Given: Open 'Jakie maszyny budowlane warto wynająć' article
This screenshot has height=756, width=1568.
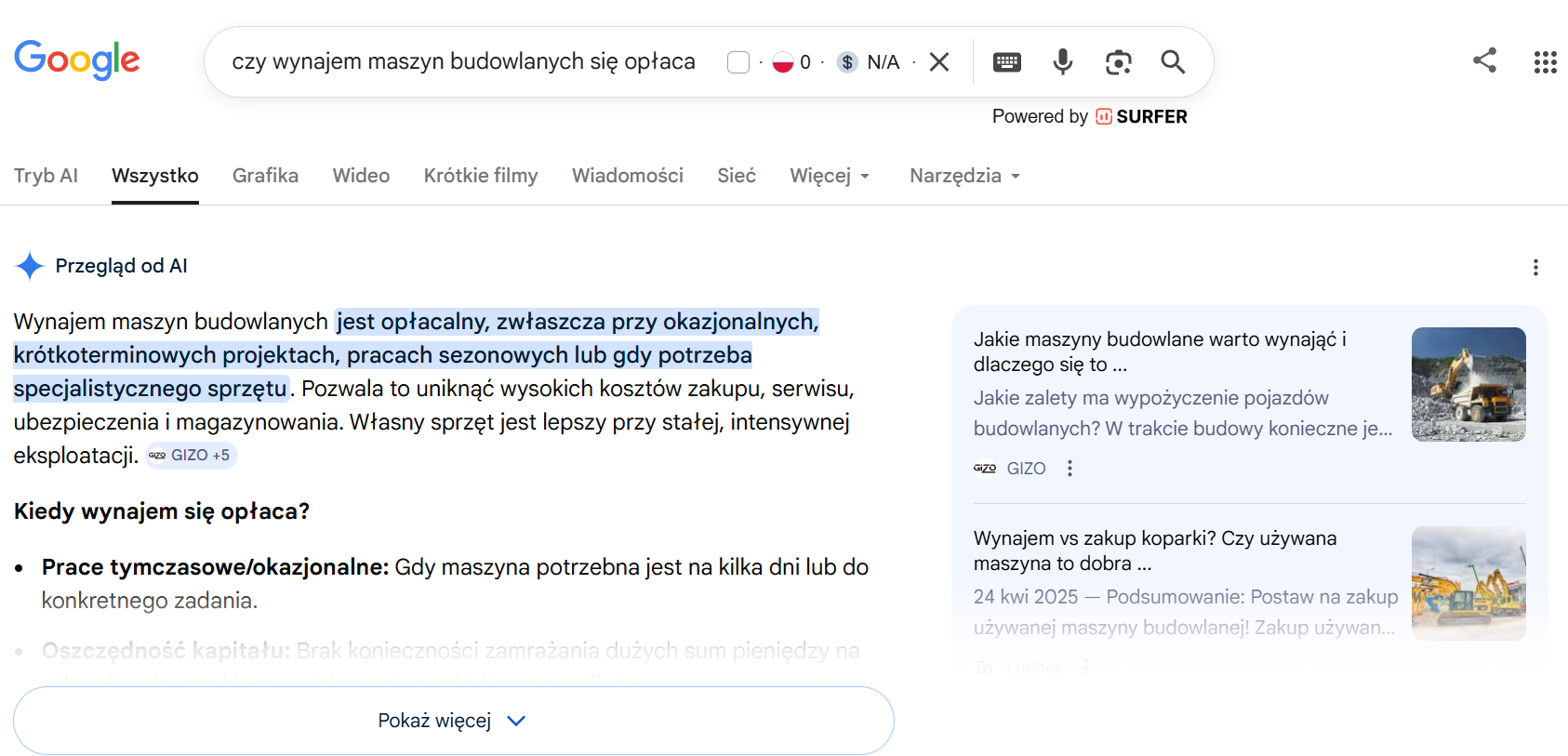Looking at the screenshot, I should point(1160,351).
